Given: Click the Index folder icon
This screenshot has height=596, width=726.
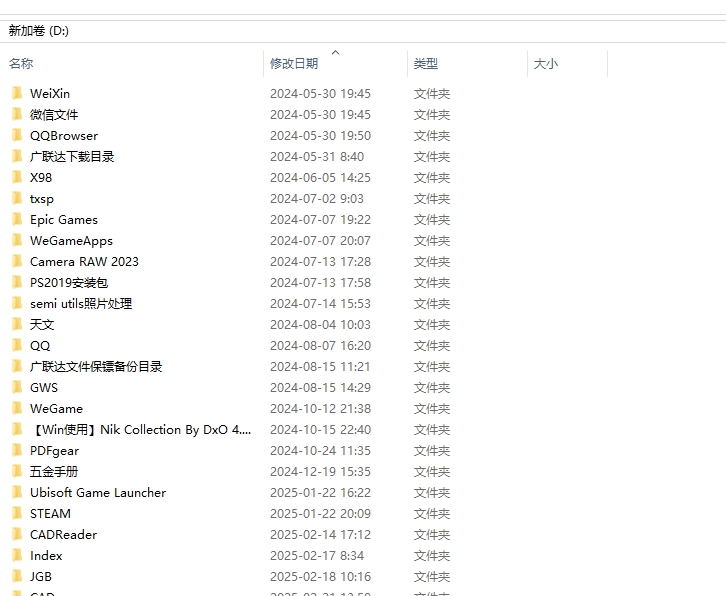Looking at the screenshot, I should click(17, 555).
